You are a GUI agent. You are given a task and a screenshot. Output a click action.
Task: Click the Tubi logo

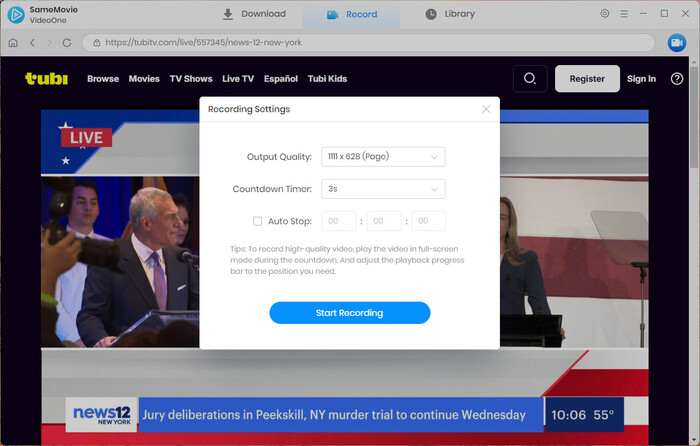pyautogui.click(x=46, y=79)
